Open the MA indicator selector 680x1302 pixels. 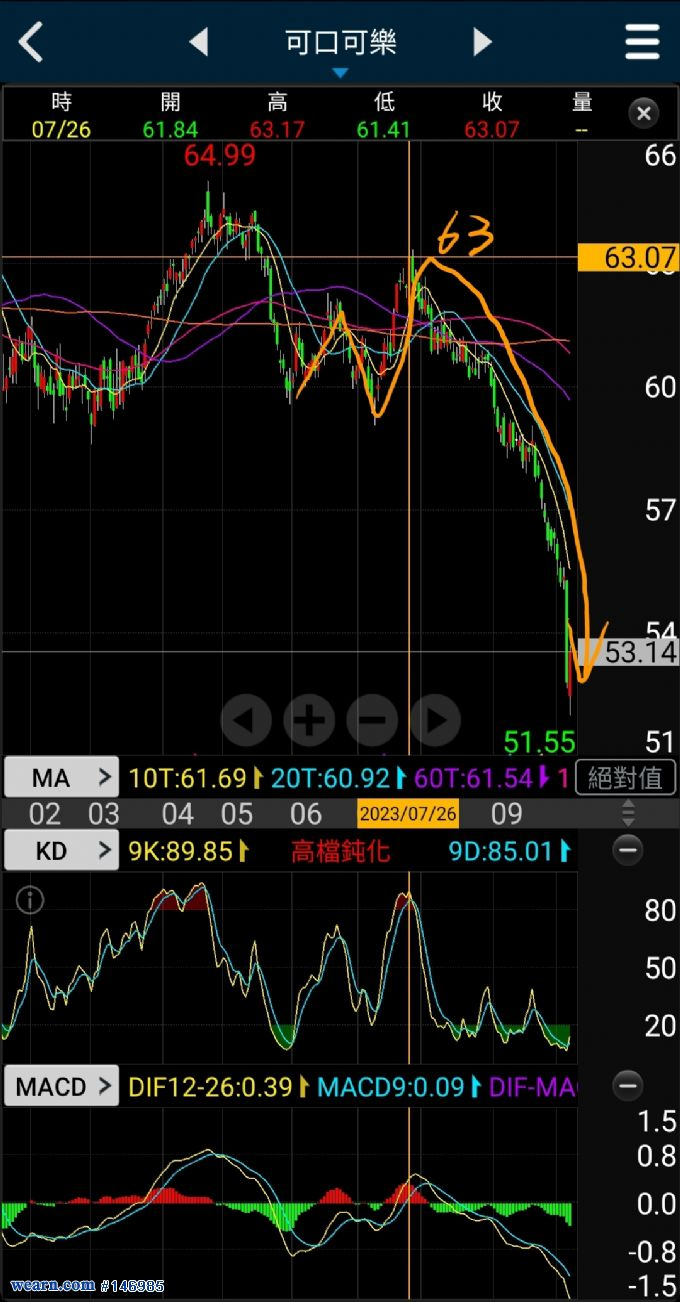(x=62, y=778)
